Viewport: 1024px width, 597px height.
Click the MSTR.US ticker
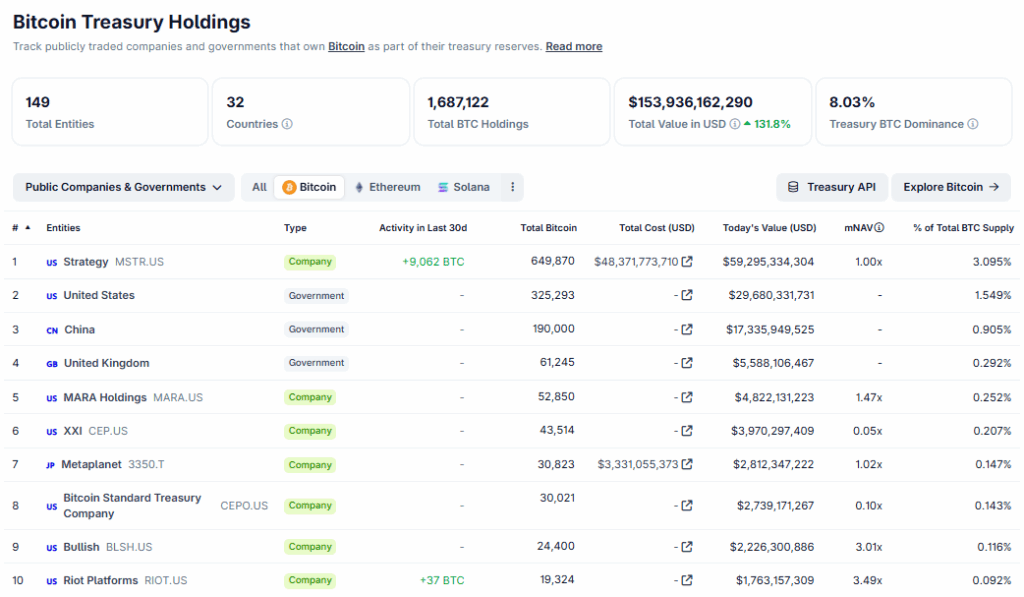click(x=139, y=261)
